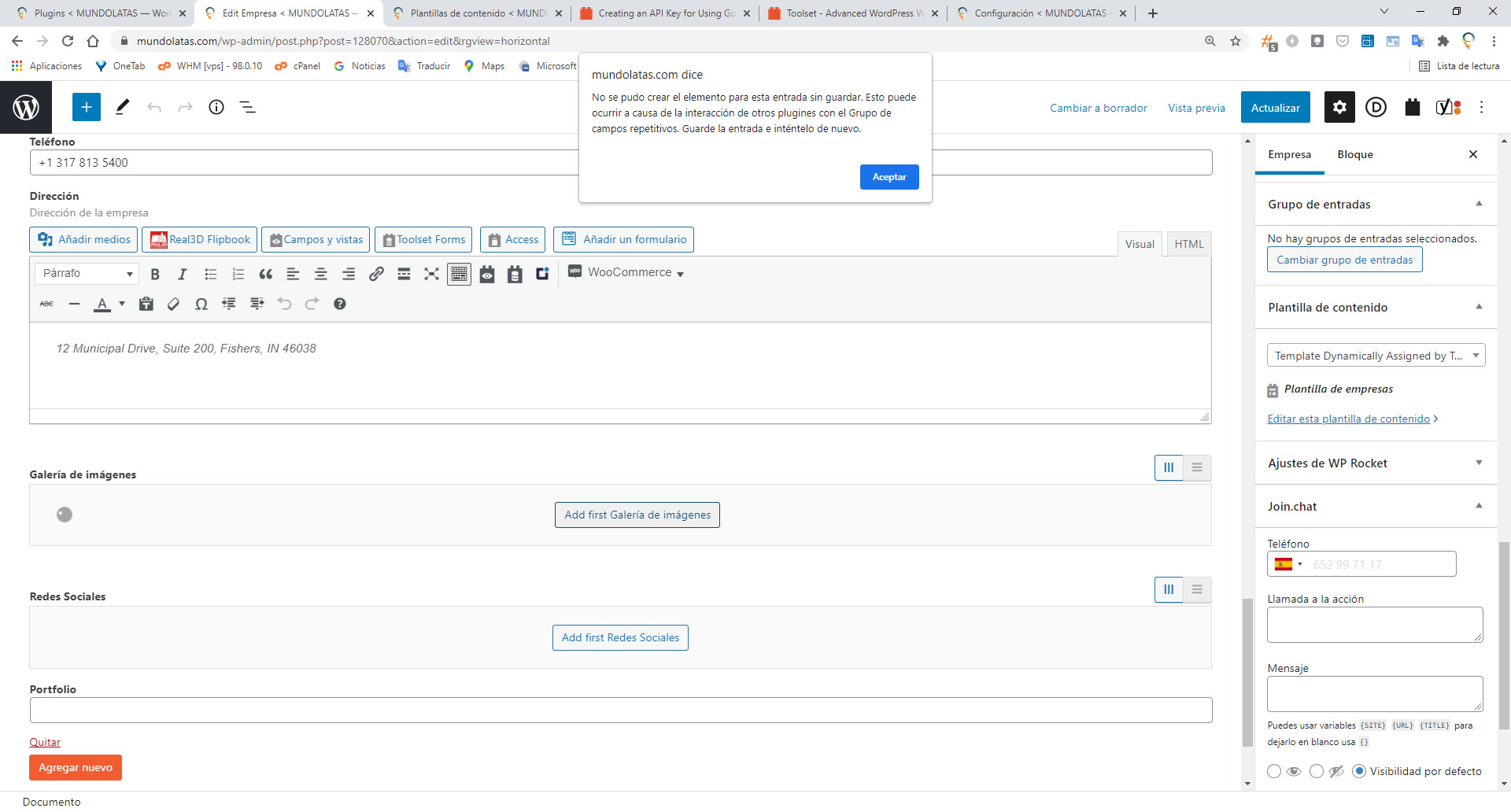Screen dimensions: 1511x812
Task: Click the Portfolio input field
Action: pyautogui.click(x=620, y=710)
